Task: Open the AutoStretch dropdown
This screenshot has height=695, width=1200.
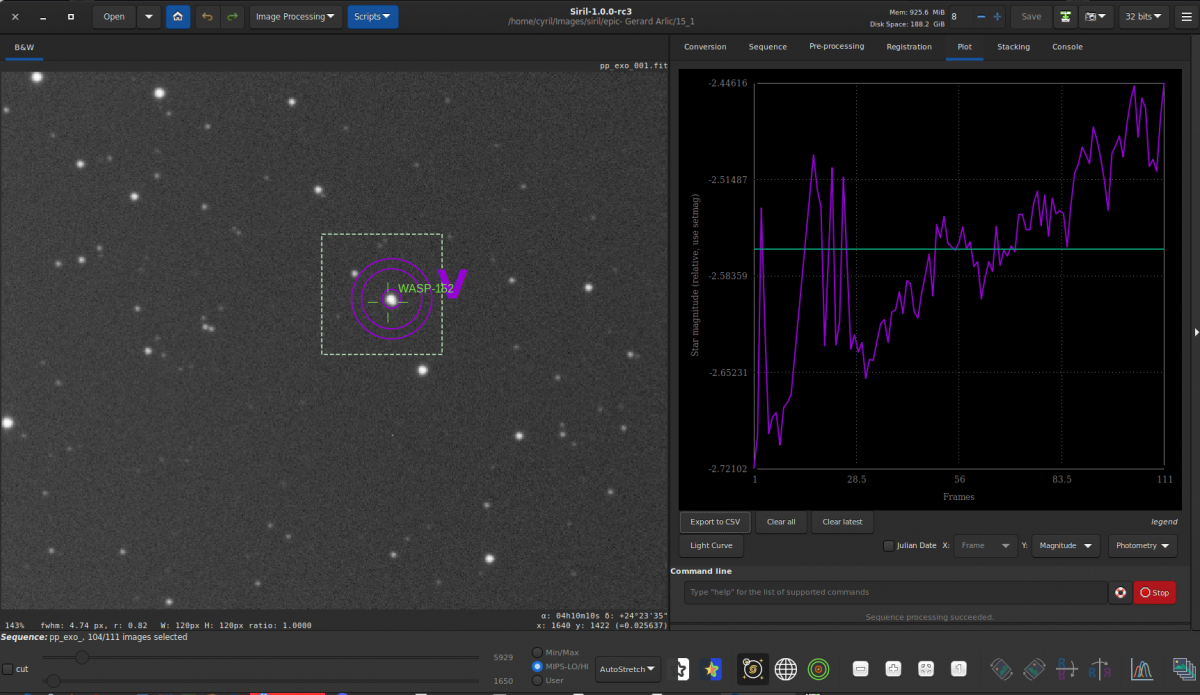Action: (627, 669)
